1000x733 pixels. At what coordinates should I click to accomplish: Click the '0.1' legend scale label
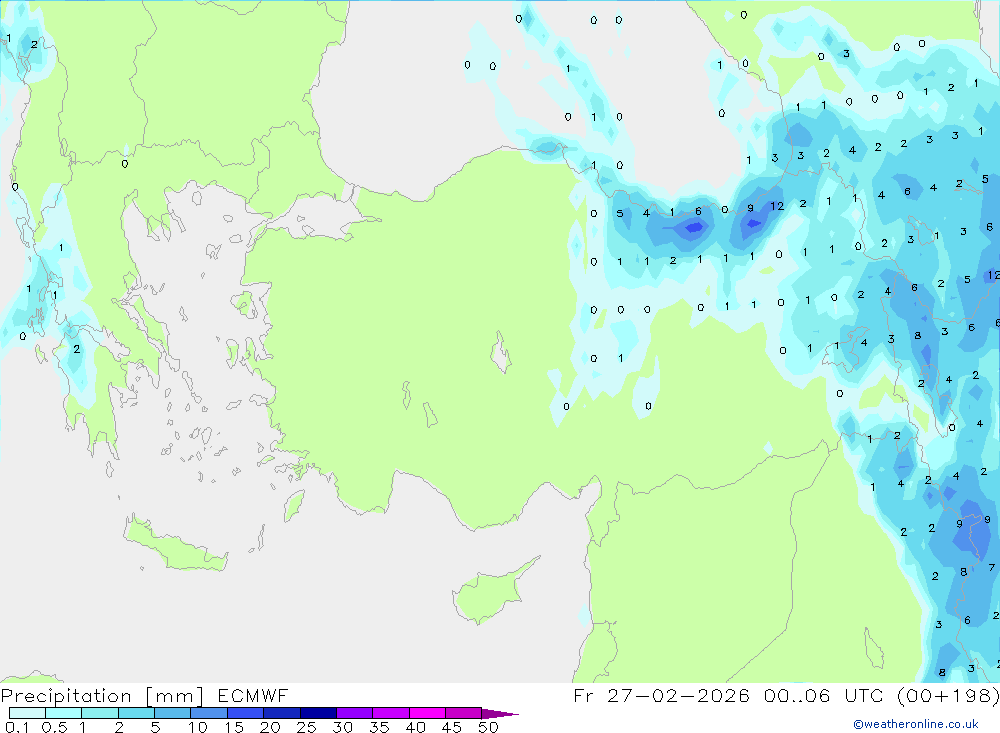pyautogui.click(x=17, y=727)
